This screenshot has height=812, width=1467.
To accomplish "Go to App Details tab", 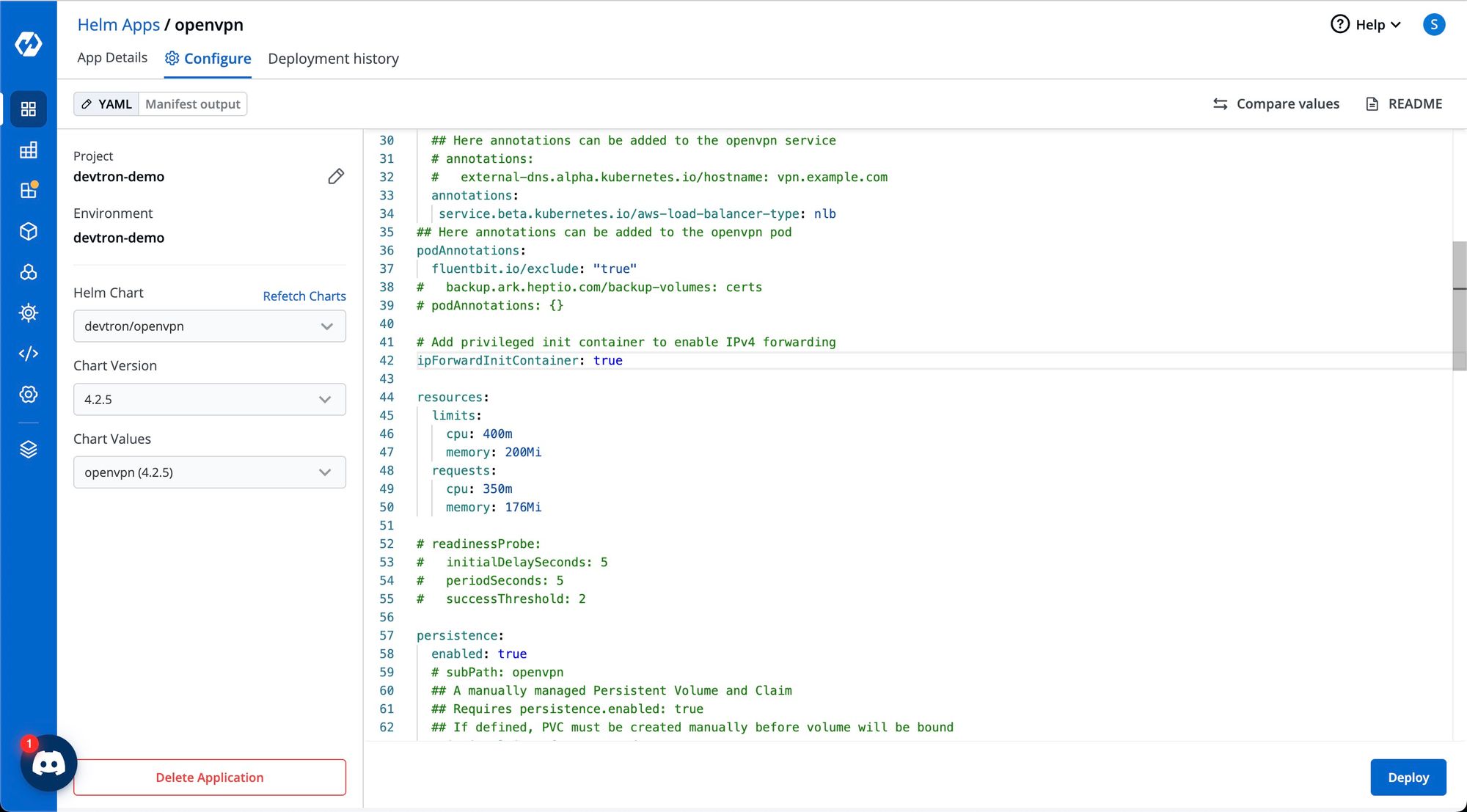I will pos(112,58).
